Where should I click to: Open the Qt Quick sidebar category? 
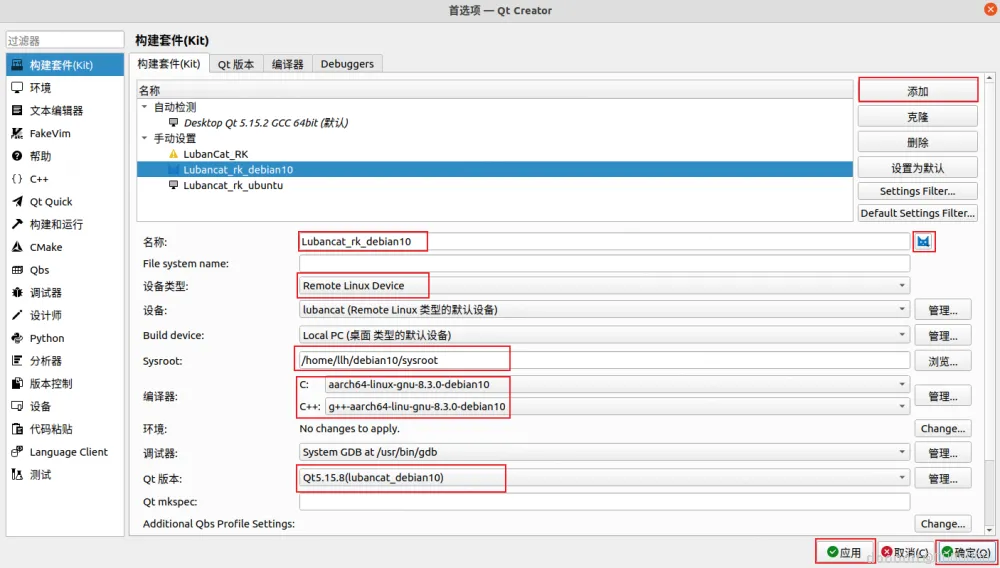pyautogui.click(x=65, y=201)
